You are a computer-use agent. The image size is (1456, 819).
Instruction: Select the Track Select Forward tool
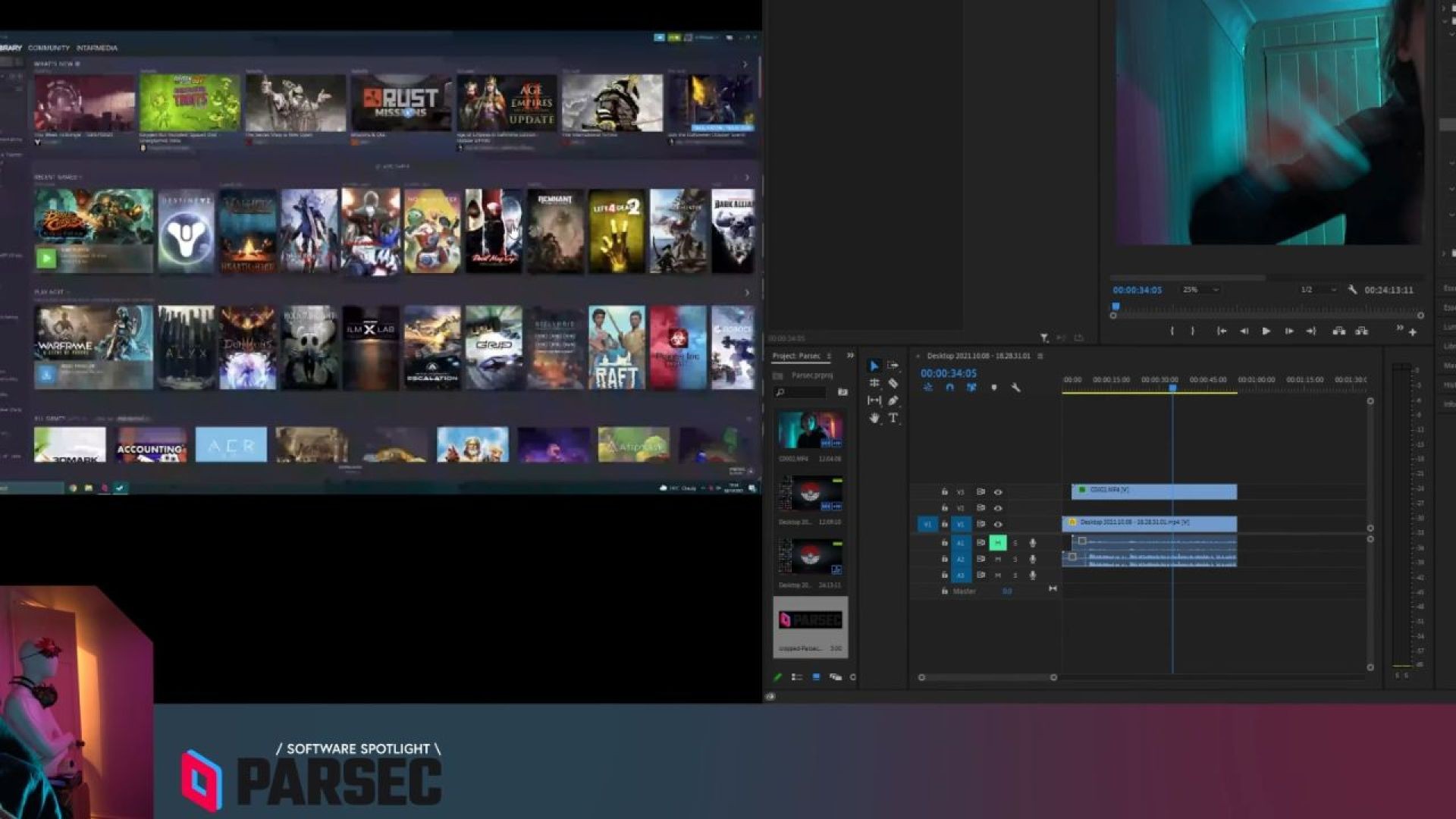tap(893, 366)
